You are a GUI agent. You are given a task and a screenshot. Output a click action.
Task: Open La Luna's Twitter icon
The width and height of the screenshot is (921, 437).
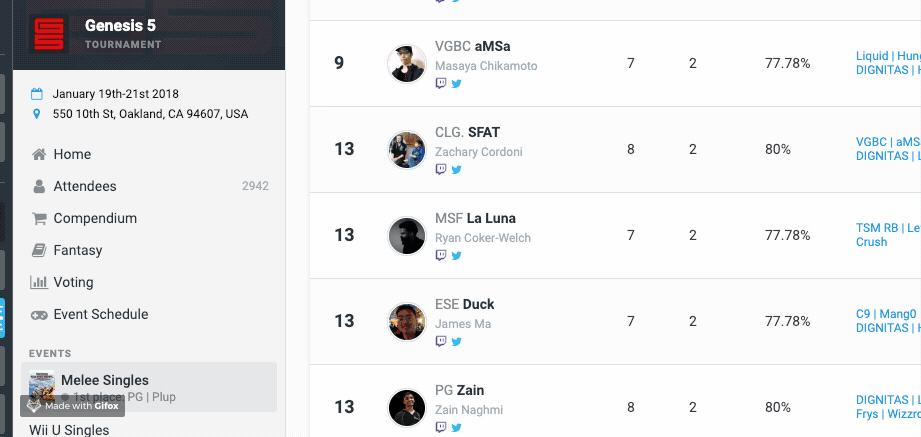tap(456, 256)
